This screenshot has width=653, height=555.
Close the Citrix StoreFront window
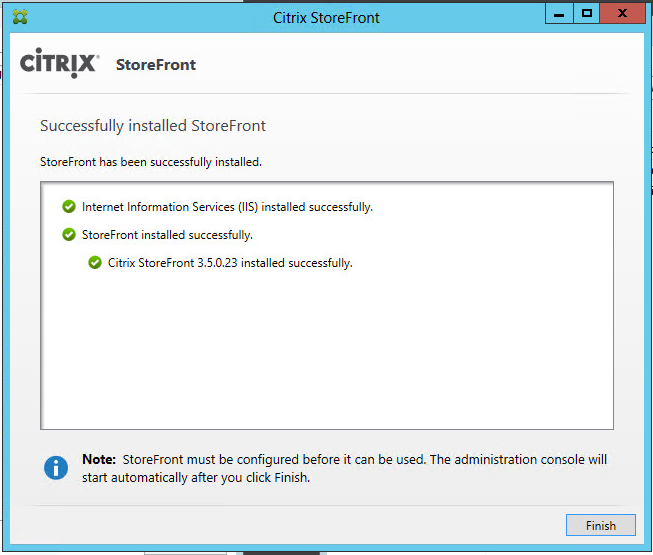(622, 14)
